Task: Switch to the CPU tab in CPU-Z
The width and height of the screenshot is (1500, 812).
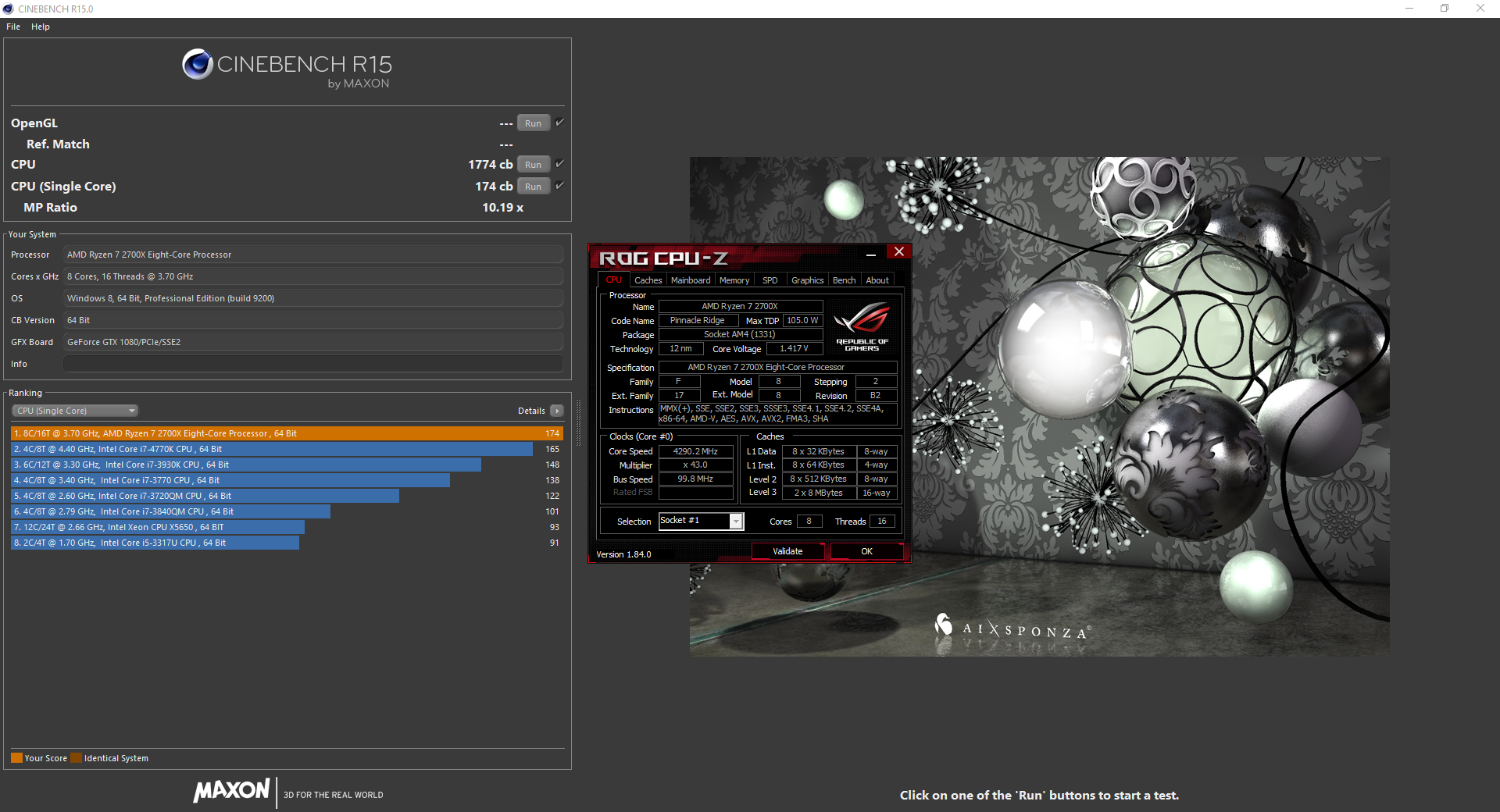Action: pyautogui.click(x=614, y=280)
